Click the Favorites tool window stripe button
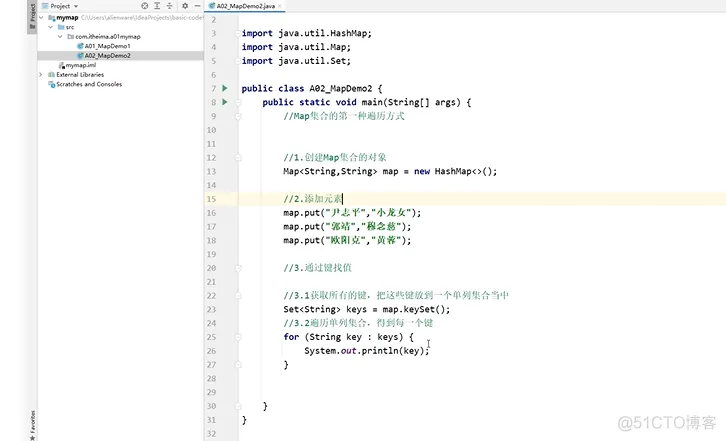726x441 pixels. click(32, 425)
